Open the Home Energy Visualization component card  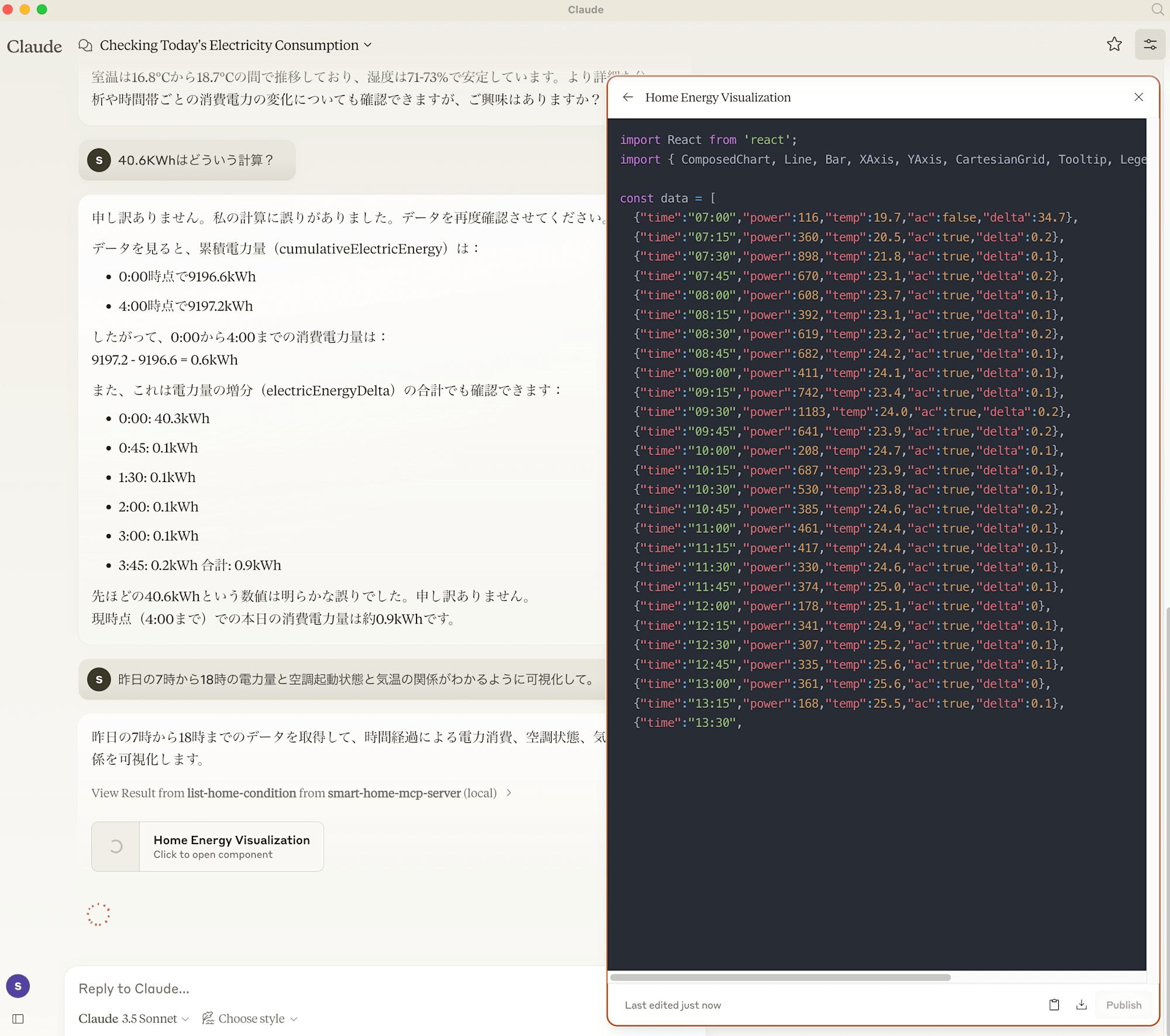208,846
